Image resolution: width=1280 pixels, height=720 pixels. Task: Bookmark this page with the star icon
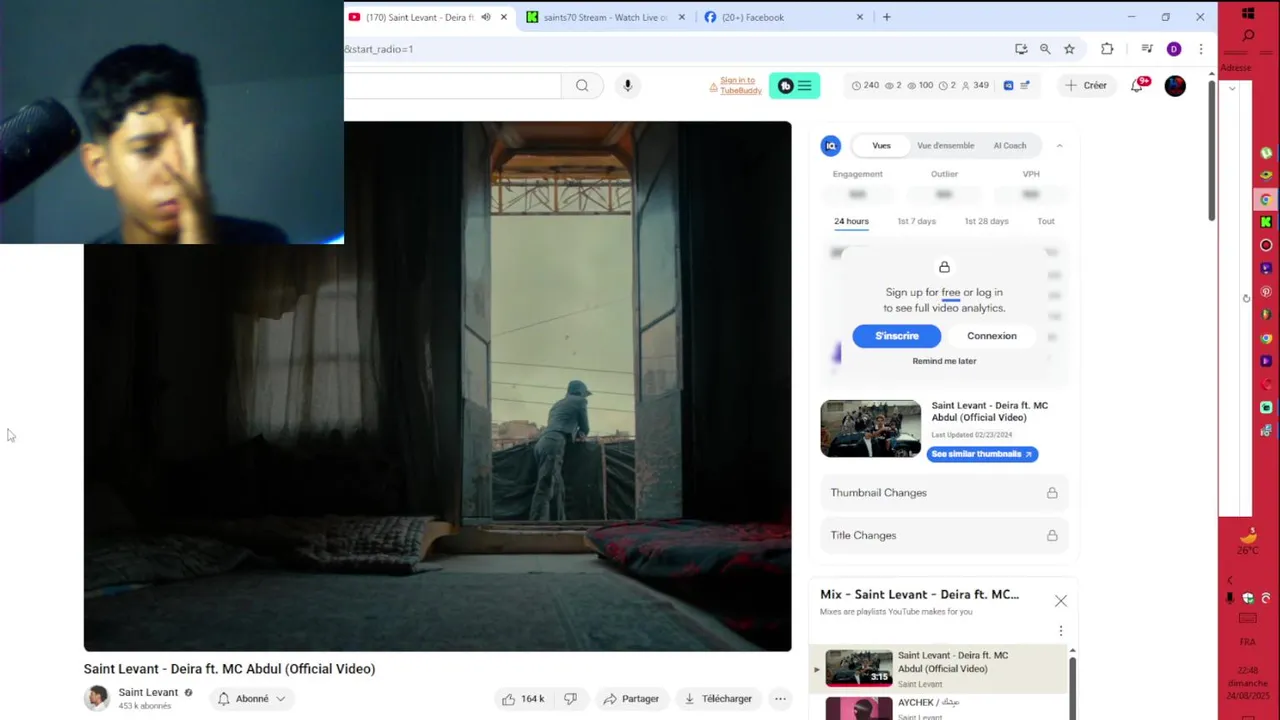(1069, 49)
